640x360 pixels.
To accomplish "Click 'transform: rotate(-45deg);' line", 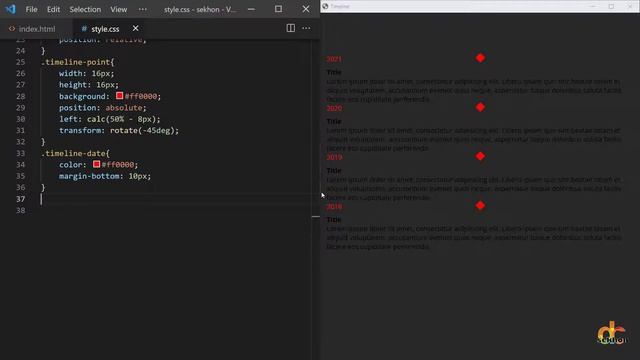I will (119, 131).
